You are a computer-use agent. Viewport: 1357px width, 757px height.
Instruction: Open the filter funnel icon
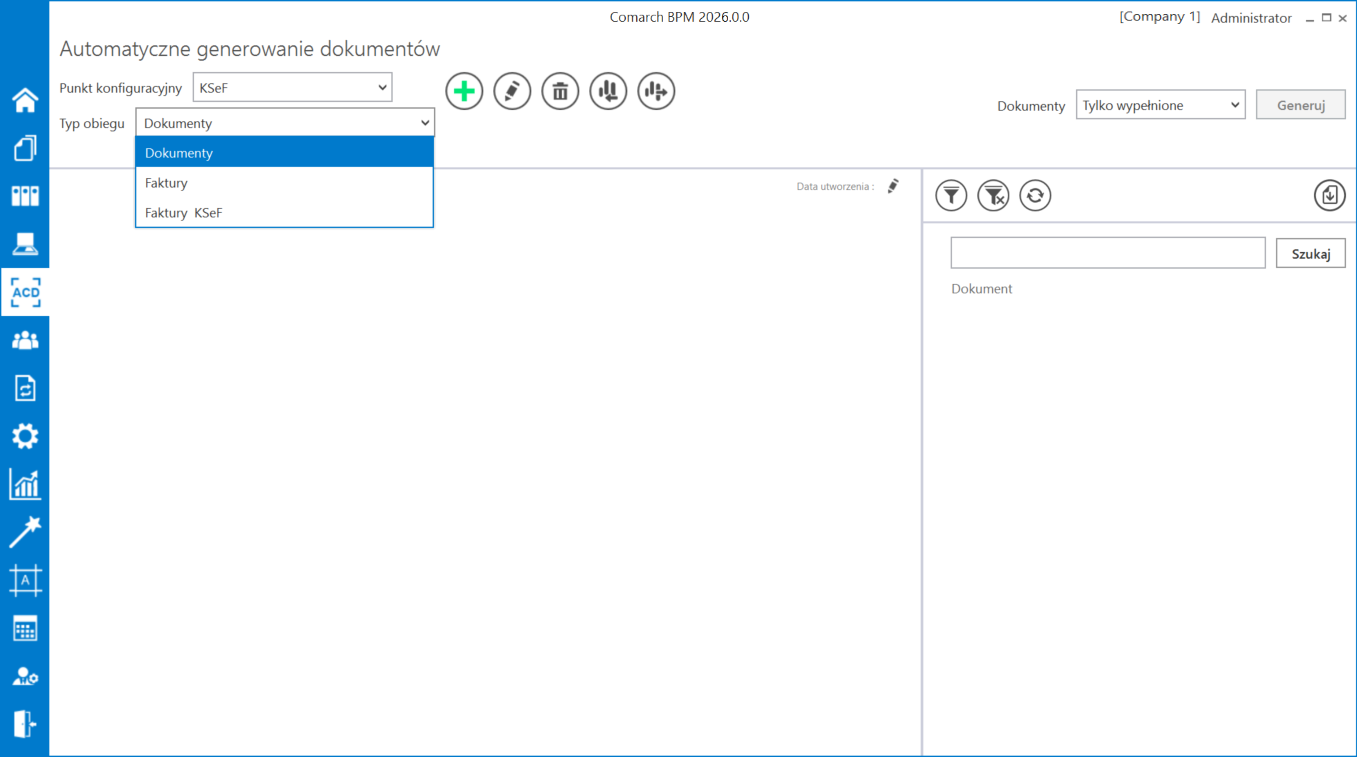pos(951,195)
